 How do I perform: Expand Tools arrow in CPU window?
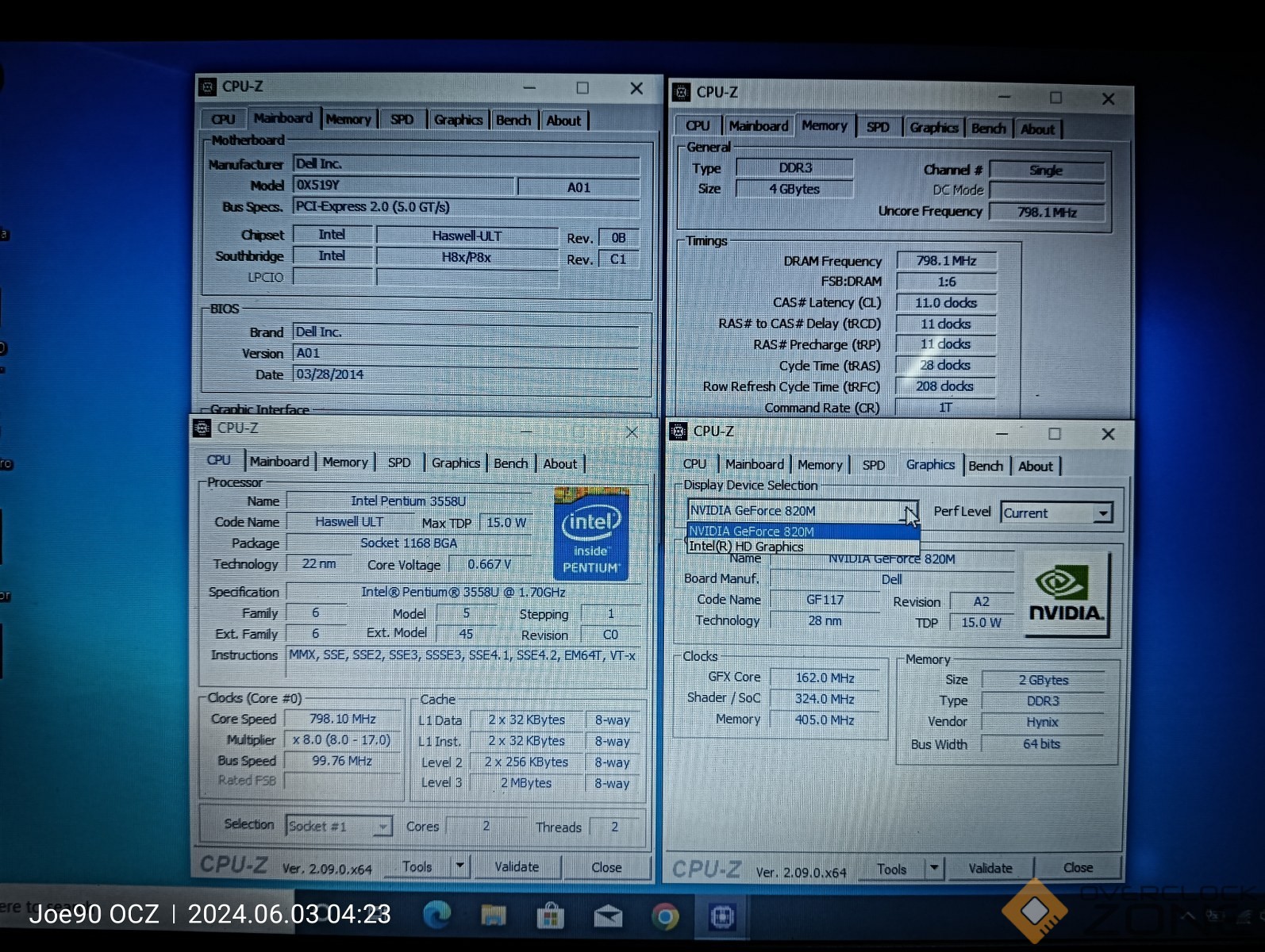[459, 866]
